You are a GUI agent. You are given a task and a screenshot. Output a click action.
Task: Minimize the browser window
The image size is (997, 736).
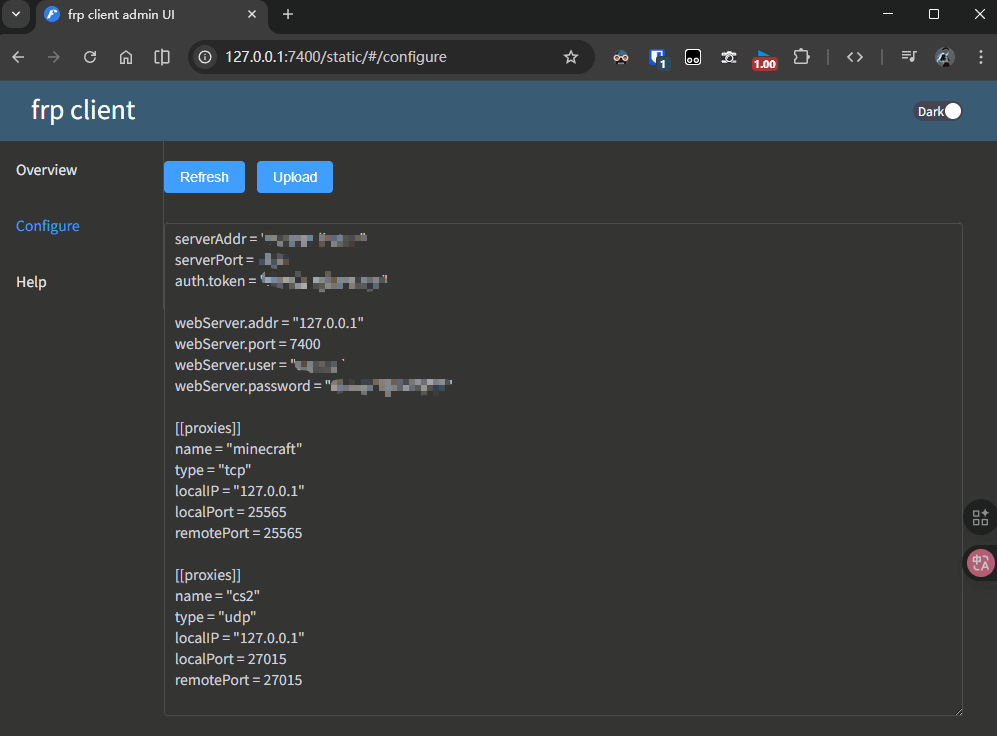pos(888,14)
